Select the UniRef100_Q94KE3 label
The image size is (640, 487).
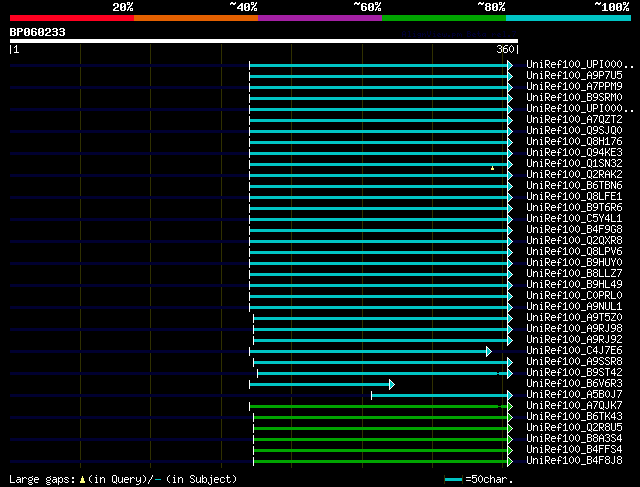click(x=574, y=153)
